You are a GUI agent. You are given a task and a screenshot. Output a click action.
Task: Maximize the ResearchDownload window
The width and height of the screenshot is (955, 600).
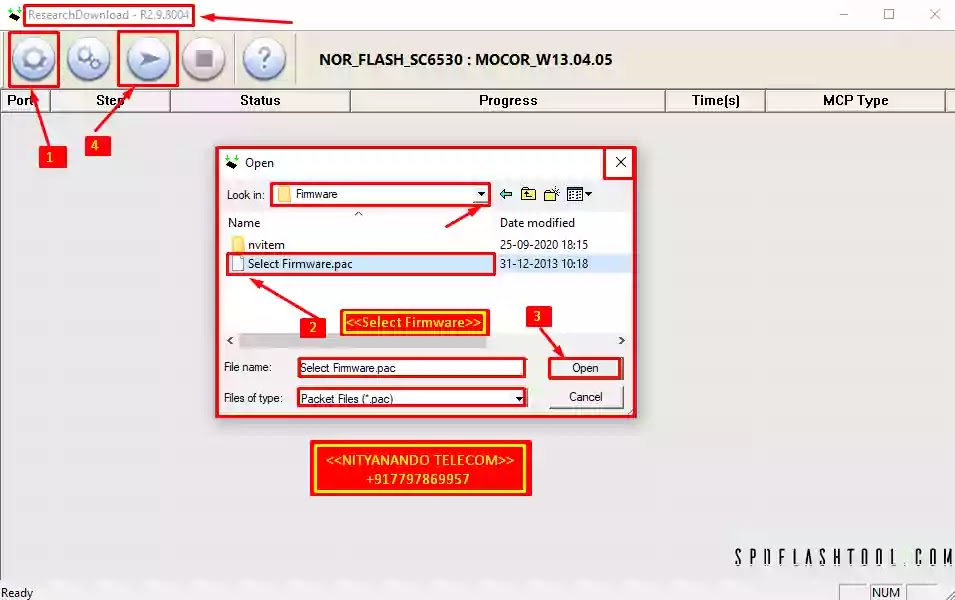tap(889, 14)
